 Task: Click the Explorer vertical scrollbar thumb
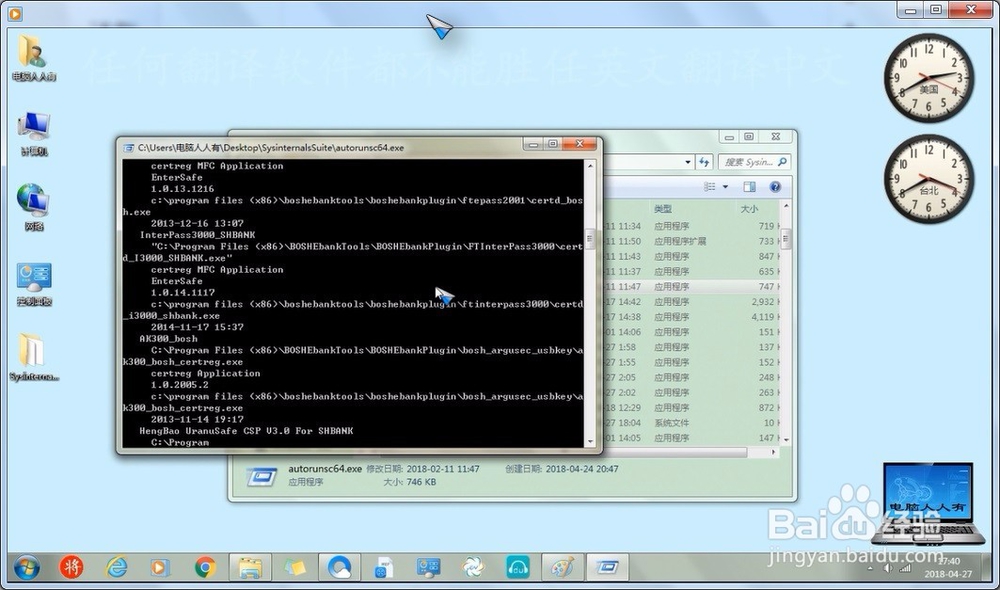tap(786, 239)
